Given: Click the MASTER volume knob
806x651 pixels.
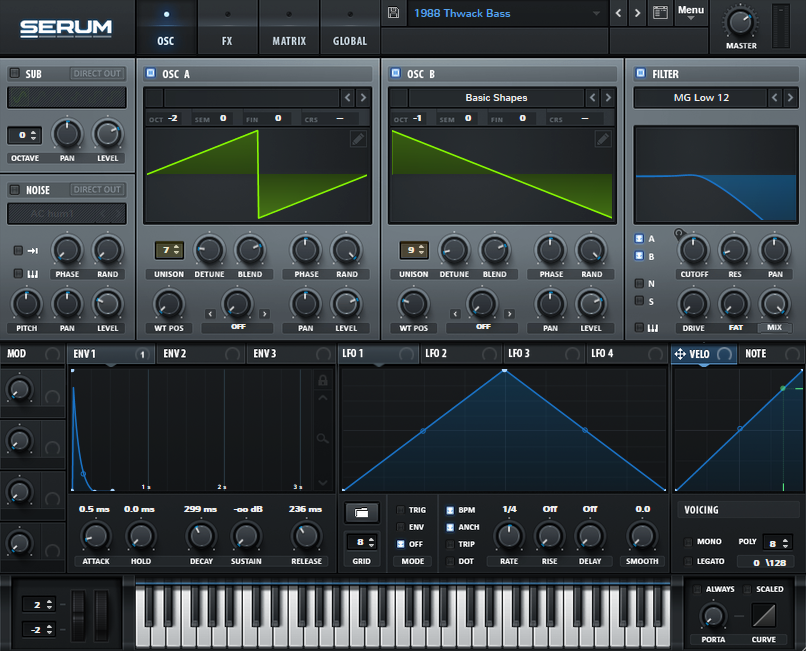Looking at the screenshot, I should 741,21.
